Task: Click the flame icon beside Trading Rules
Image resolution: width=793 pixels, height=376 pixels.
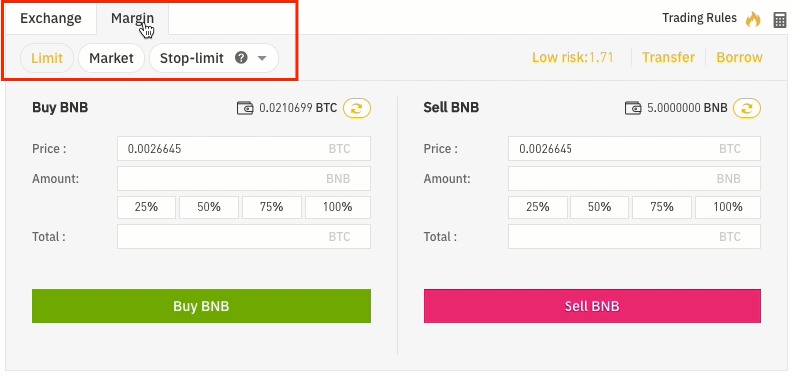Action: pos(753,19)
